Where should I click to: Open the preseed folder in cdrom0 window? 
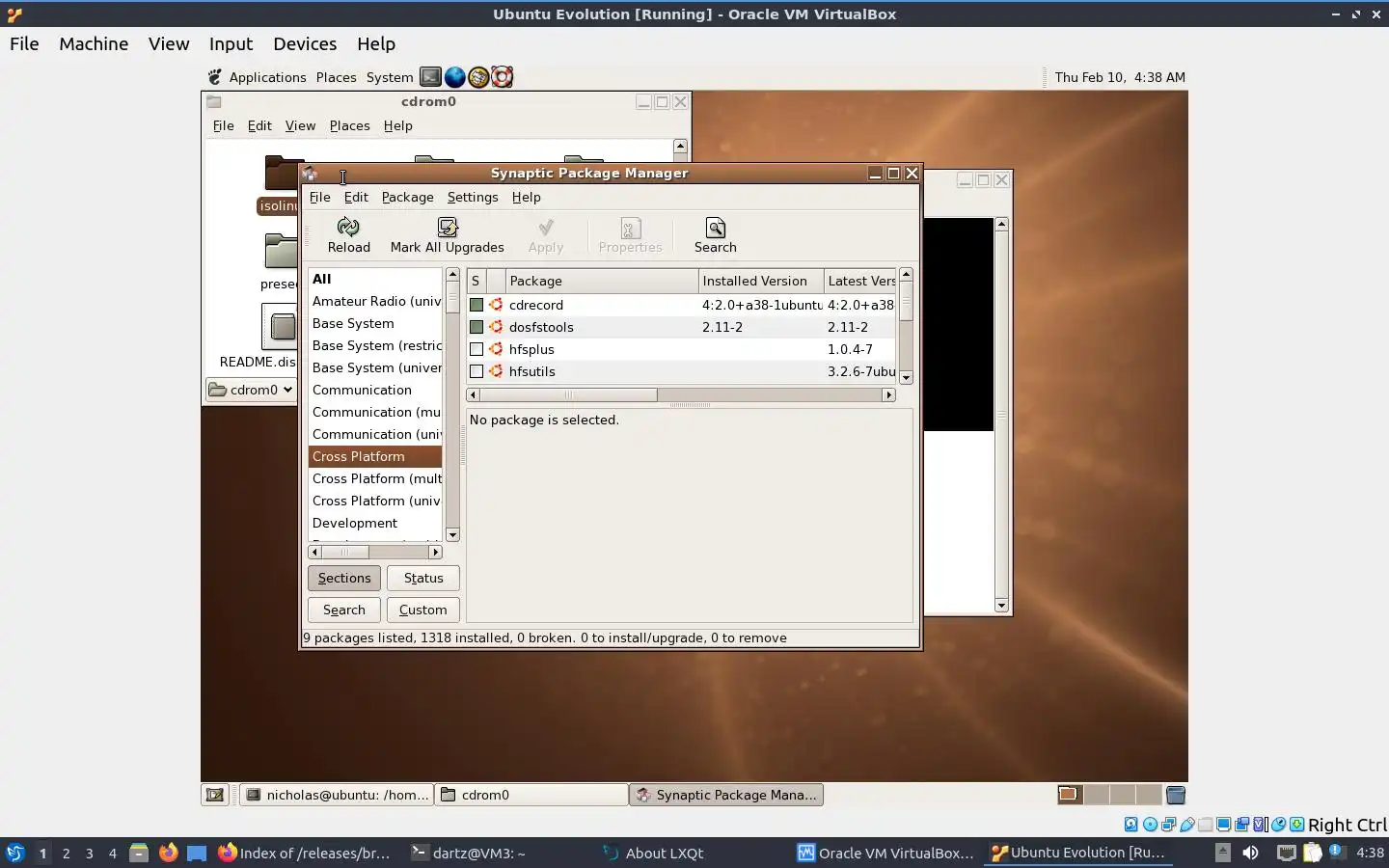coord(281,252)
